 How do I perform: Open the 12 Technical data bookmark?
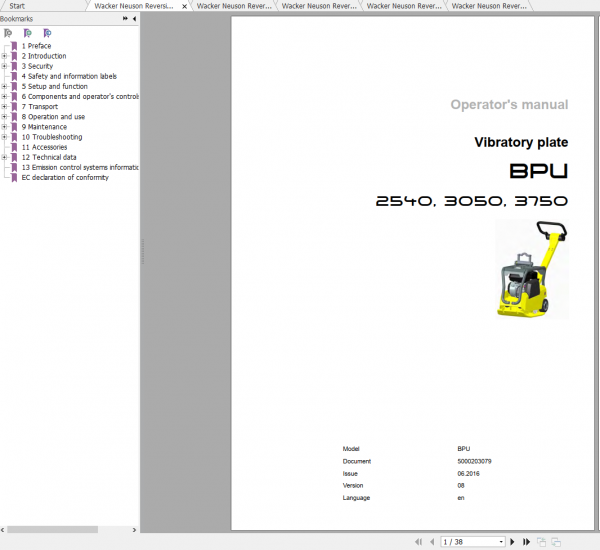point(49,157)
